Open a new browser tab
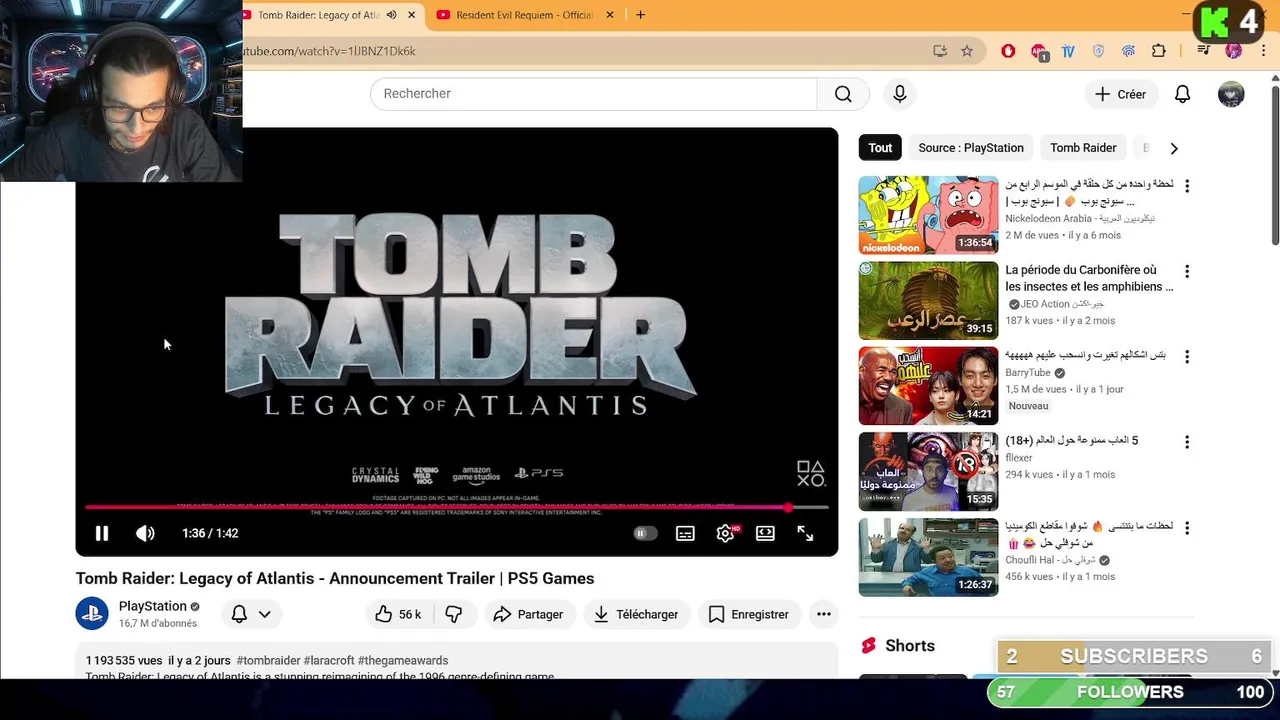The width and height of the screenshot is (1280, 720). point(640,15)
